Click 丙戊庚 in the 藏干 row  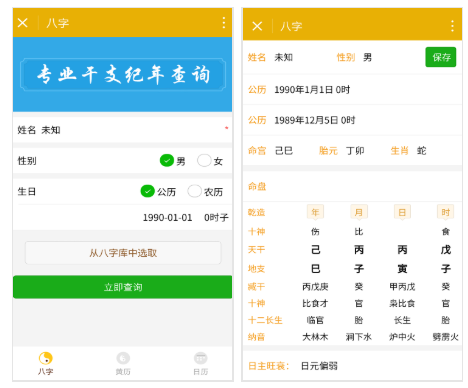tap(315, 287)
